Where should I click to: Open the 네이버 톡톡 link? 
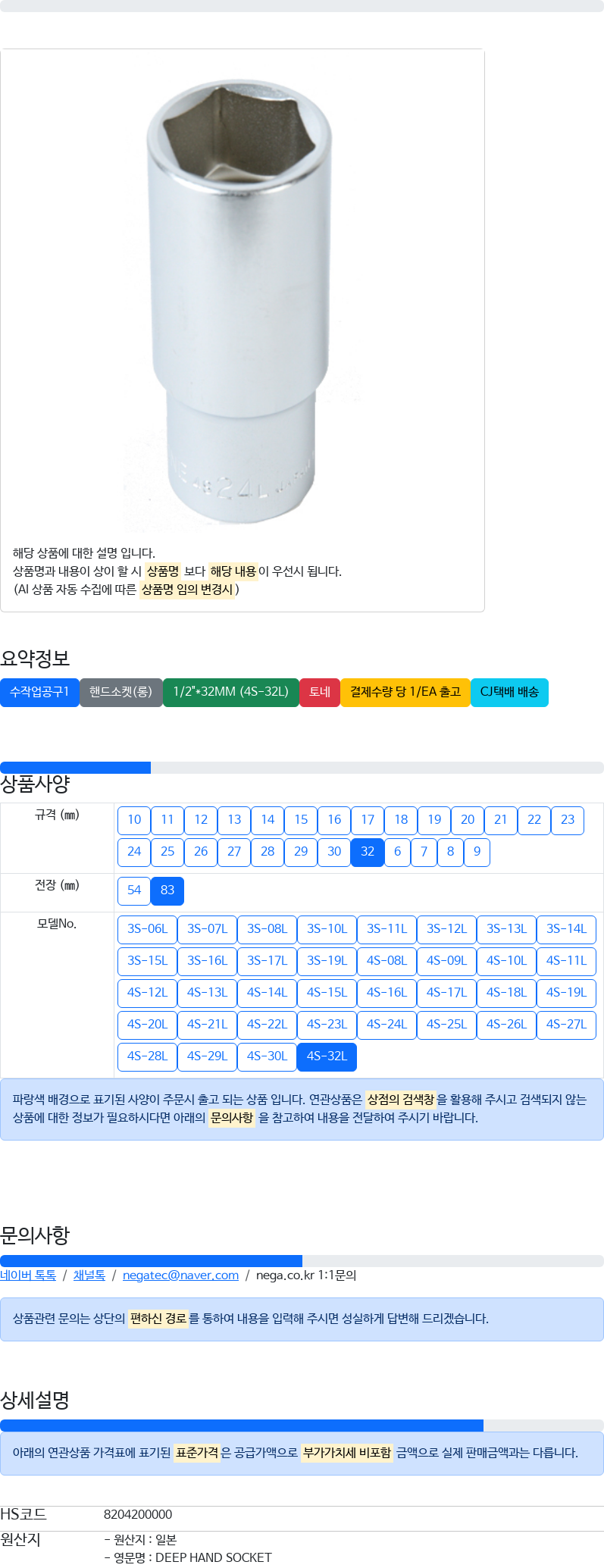click(x=28, y=1275)
